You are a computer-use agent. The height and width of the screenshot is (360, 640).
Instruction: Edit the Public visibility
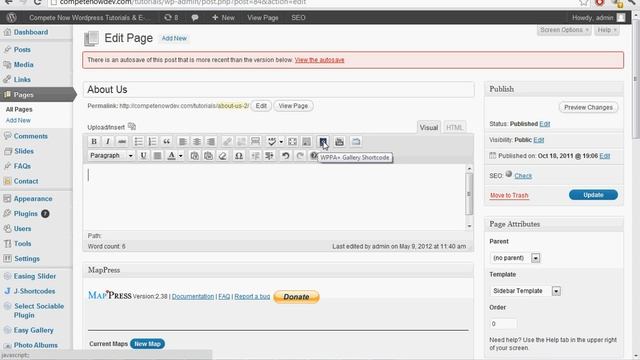tap(538, 140)
